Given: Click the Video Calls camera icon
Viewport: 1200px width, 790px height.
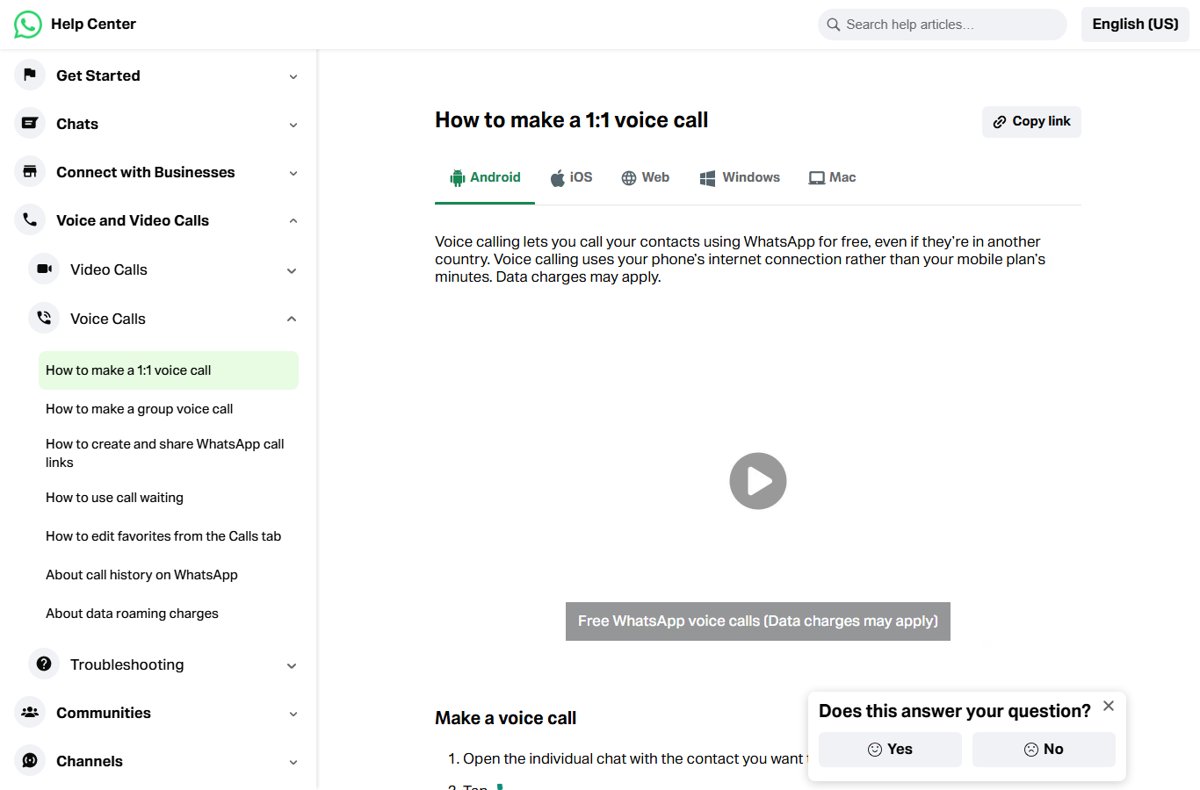Looking at the screenshot, I should tap(44, 269).
